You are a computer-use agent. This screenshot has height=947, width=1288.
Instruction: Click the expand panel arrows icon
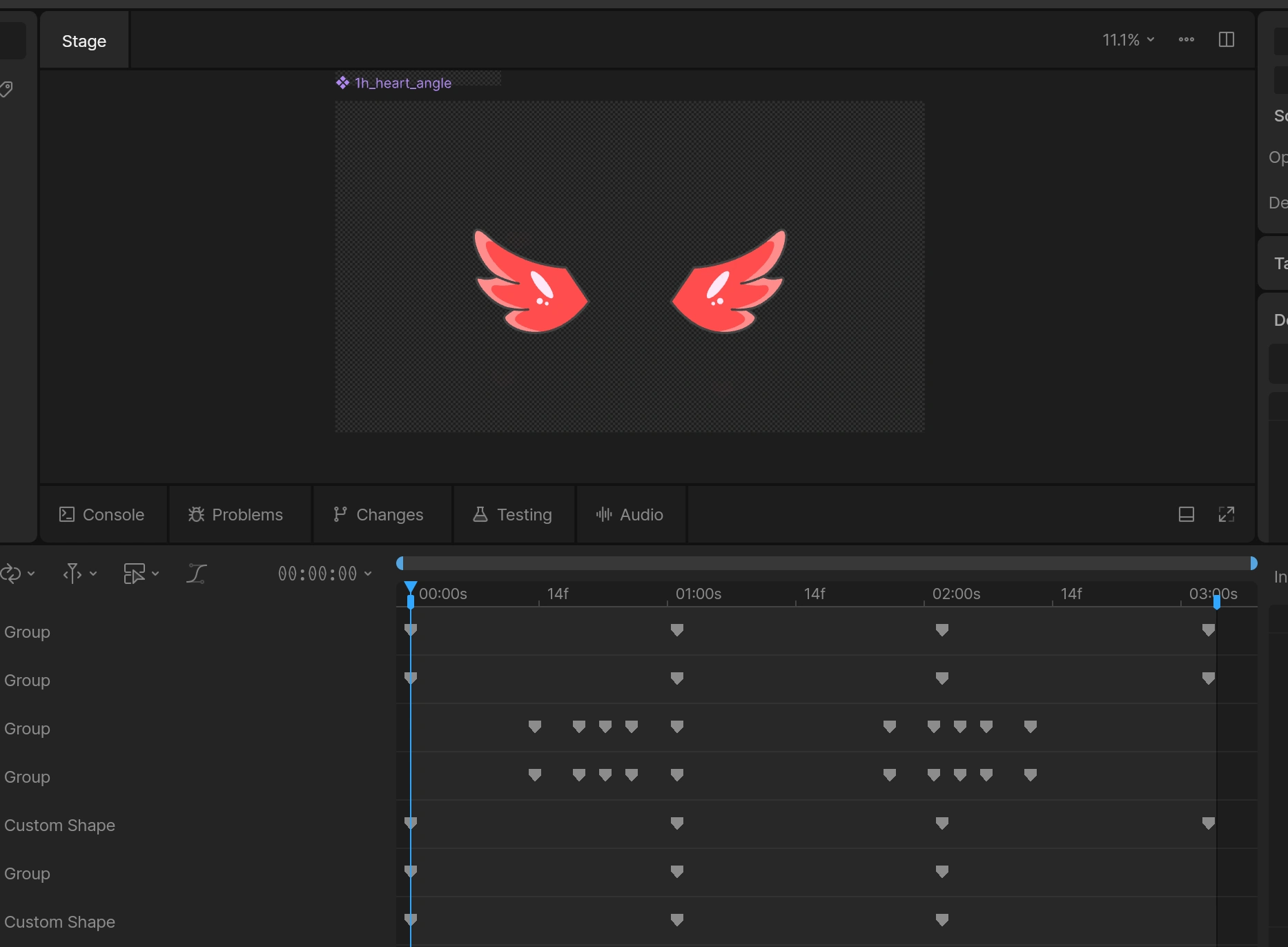point(1227,514)
